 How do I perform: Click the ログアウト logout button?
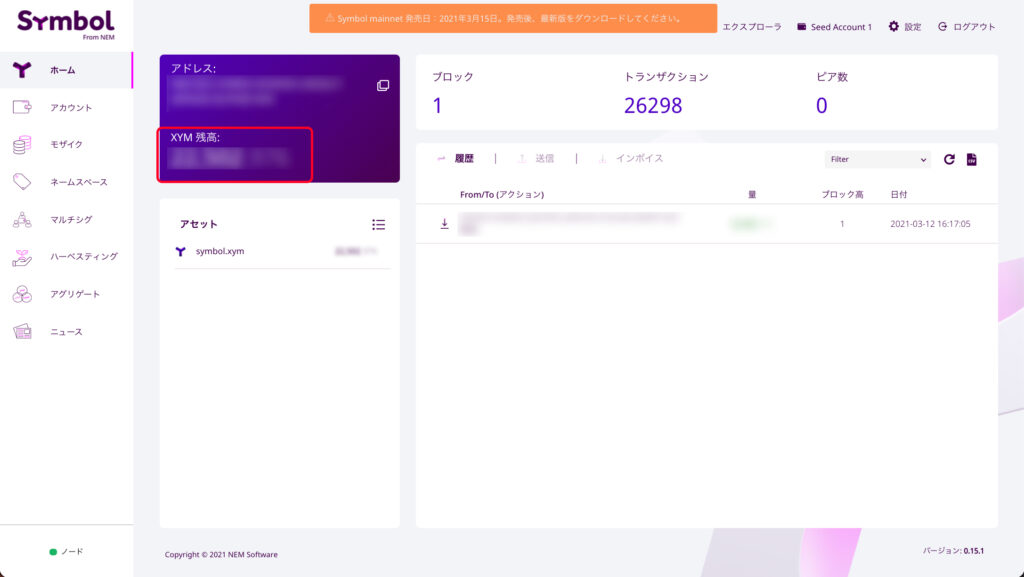pyautogui.click(x=967, y=27)
